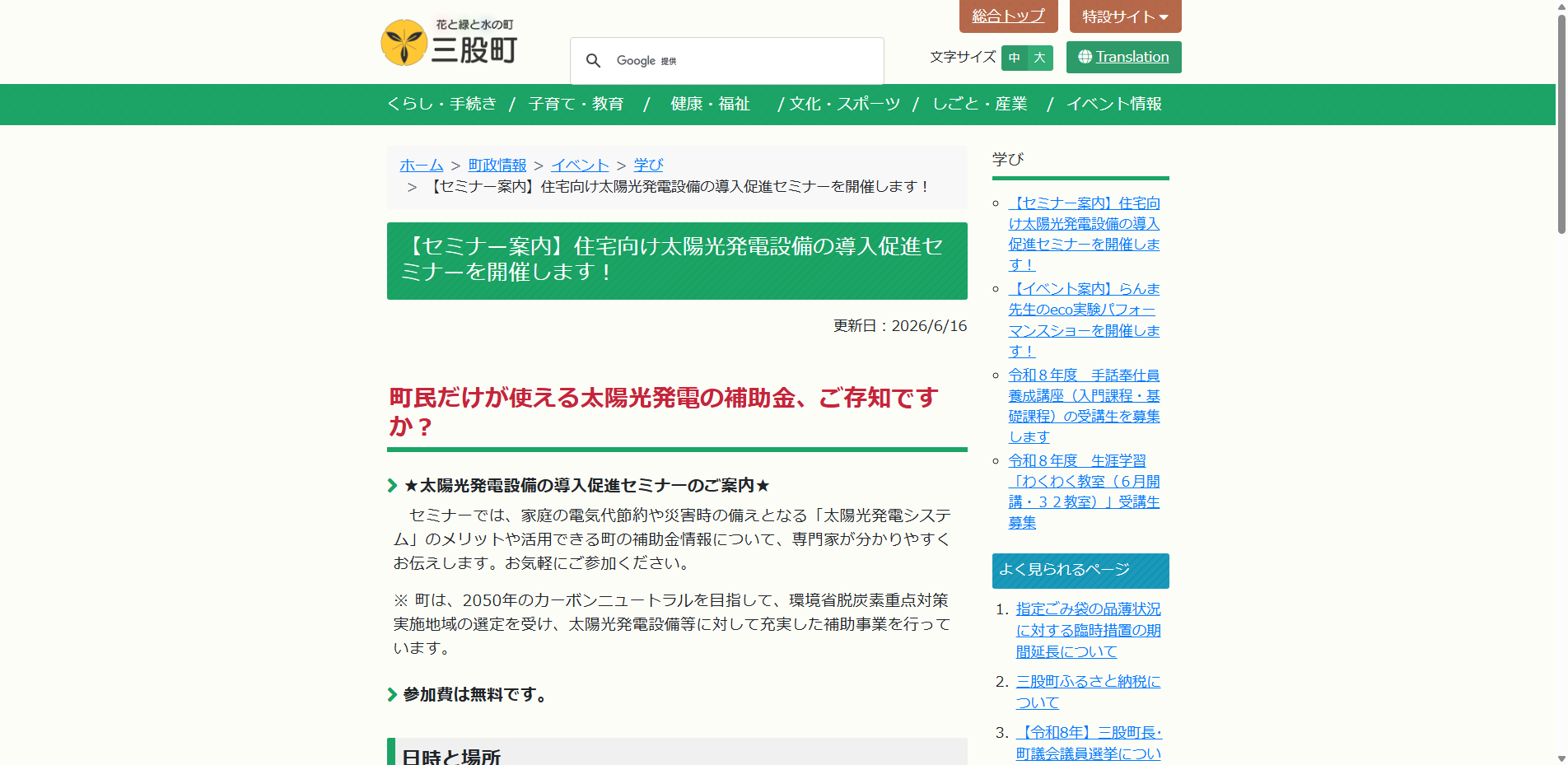The height and width of the screenshot is (765, 1568).
Task: Open sidebar link らんま先生のeco実験パフォーマンスショー
Action: pos(1084,320)
